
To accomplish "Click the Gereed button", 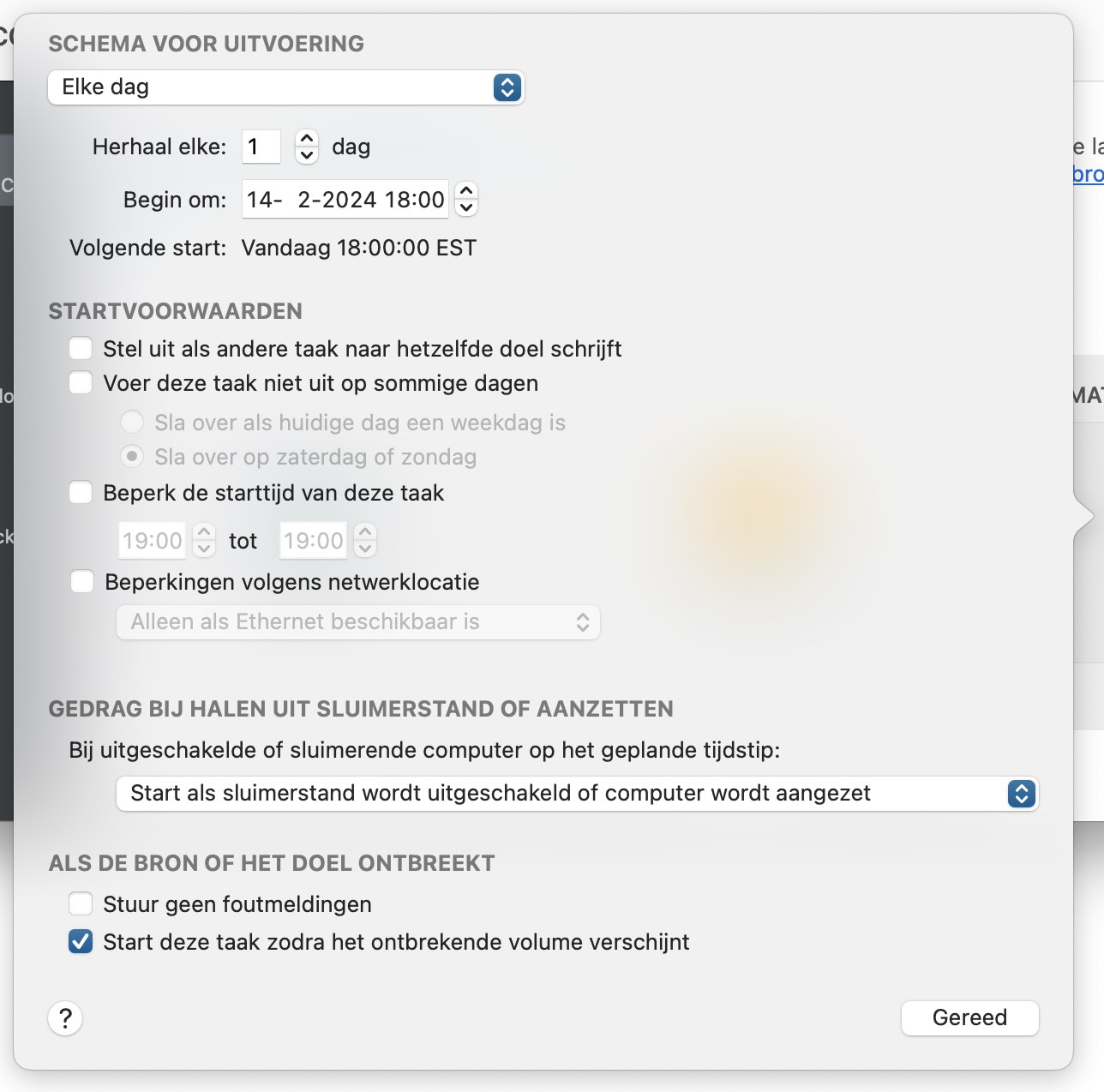I will (x=969, y=1017).
